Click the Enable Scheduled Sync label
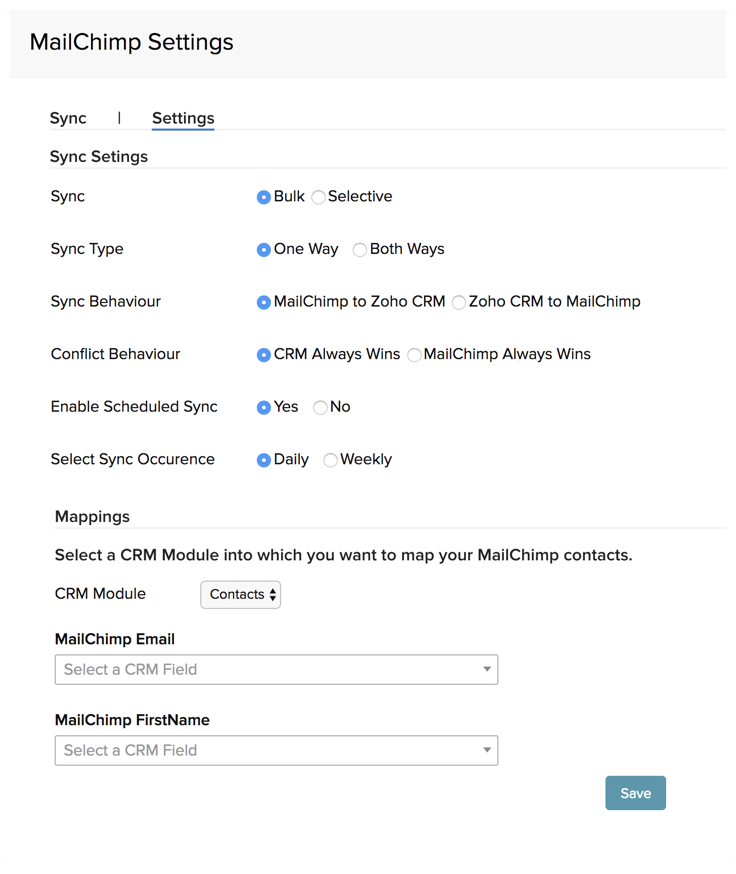The width and height of the screenshot is (736, 874). (134, 407)
